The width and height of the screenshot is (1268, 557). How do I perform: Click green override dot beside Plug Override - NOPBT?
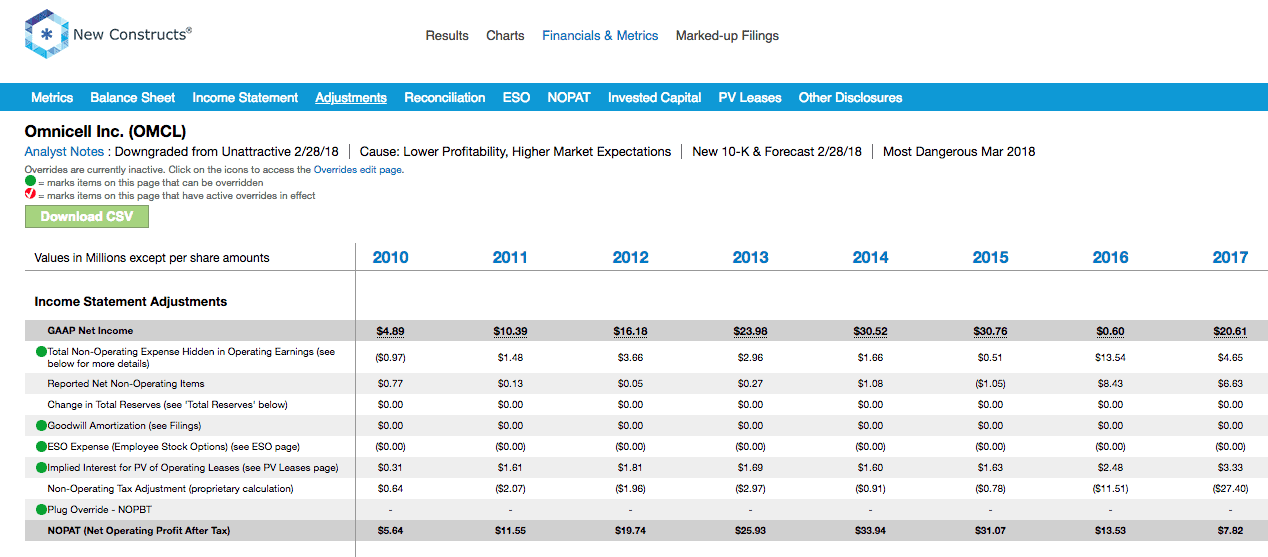point(41,510)
